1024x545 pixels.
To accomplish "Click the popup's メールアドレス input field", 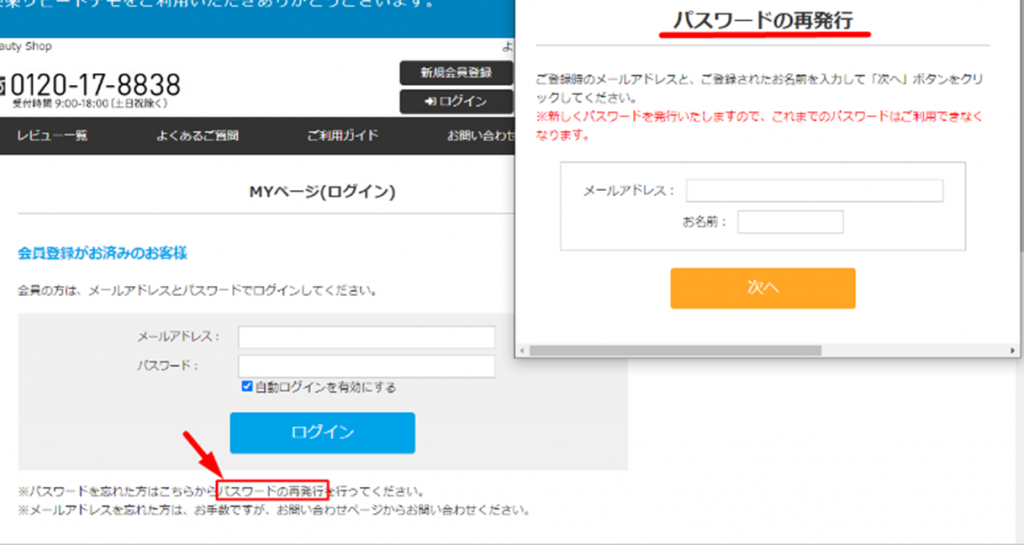I will click(814, 191).
